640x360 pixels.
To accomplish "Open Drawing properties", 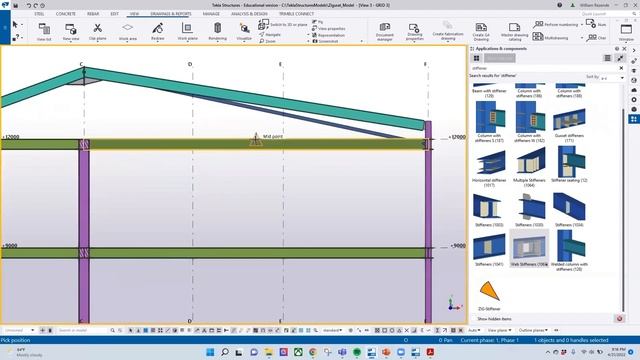I will 414,31.
